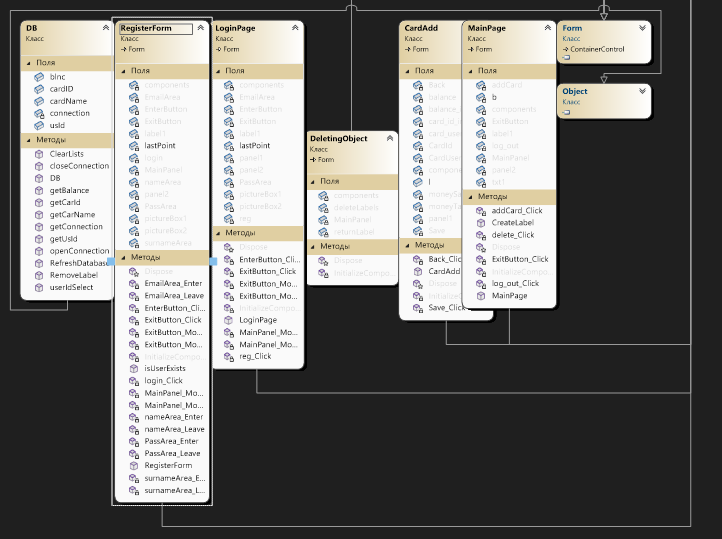
Task: Select the RemoveLabel method icon
Action: pos(39,275)
